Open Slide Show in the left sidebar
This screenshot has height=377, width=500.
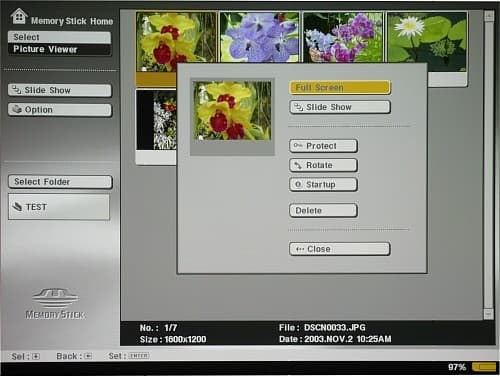coord(60,90)
